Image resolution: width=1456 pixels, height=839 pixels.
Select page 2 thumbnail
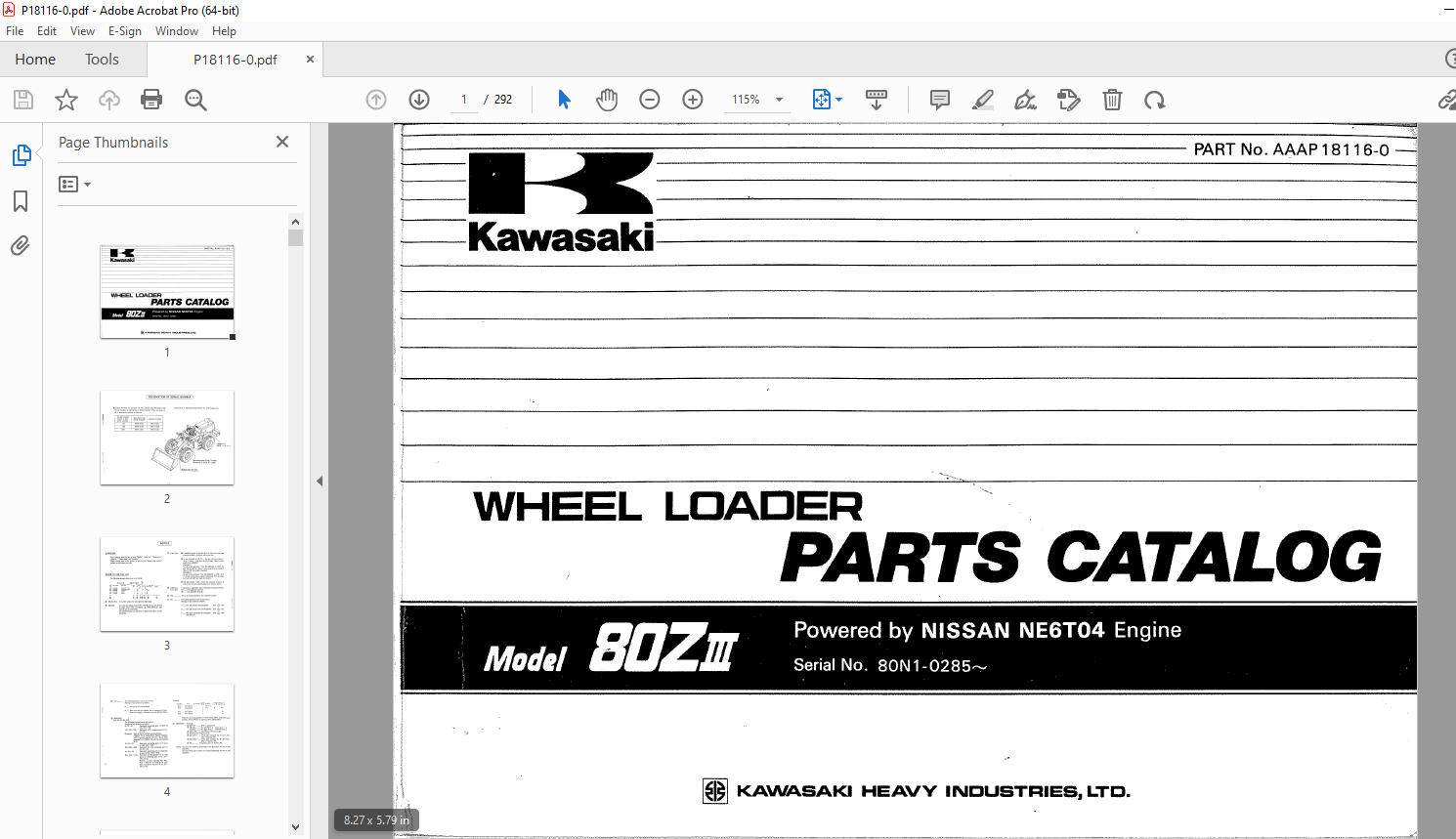tap(167, 438)
